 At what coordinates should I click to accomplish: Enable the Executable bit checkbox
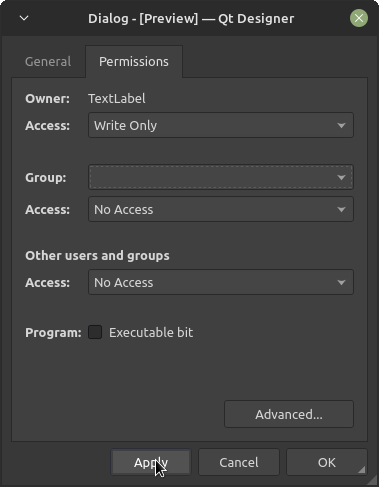pyautogui.click(x=95, y=332)
